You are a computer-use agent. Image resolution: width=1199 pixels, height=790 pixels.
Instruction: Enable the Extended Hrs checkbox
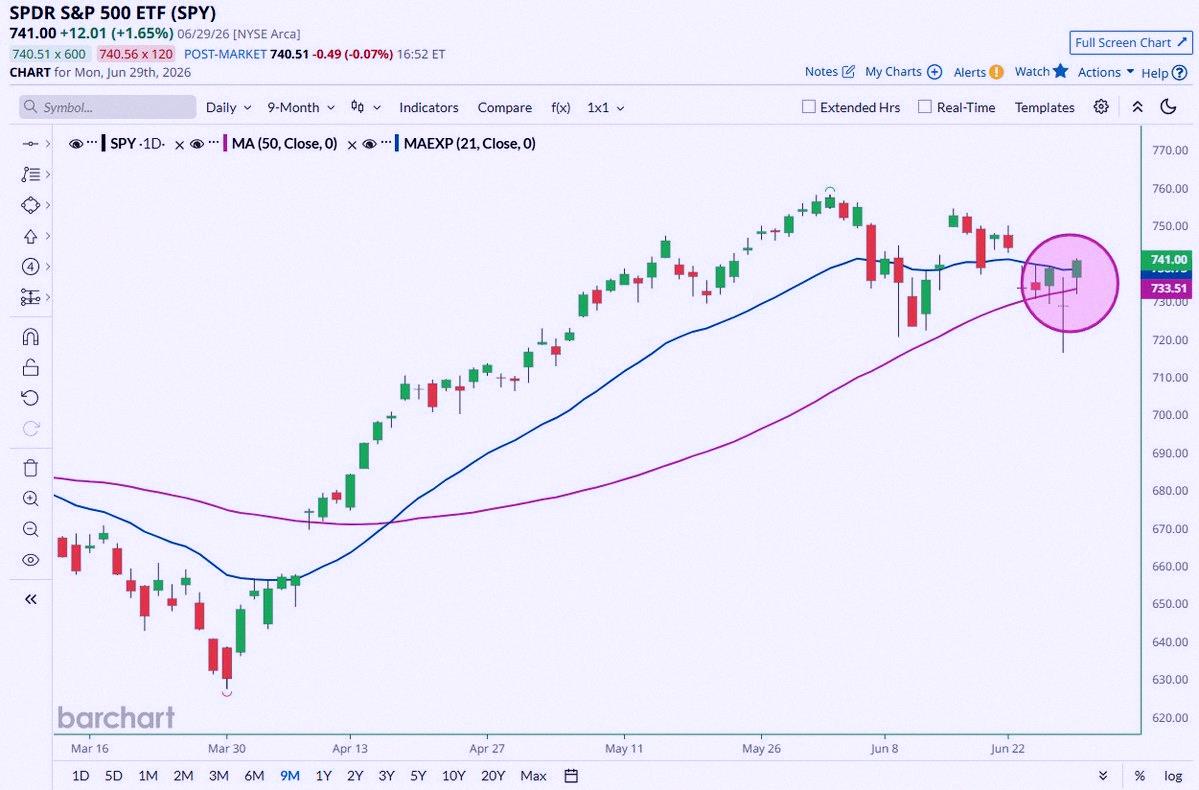point(808,107)
